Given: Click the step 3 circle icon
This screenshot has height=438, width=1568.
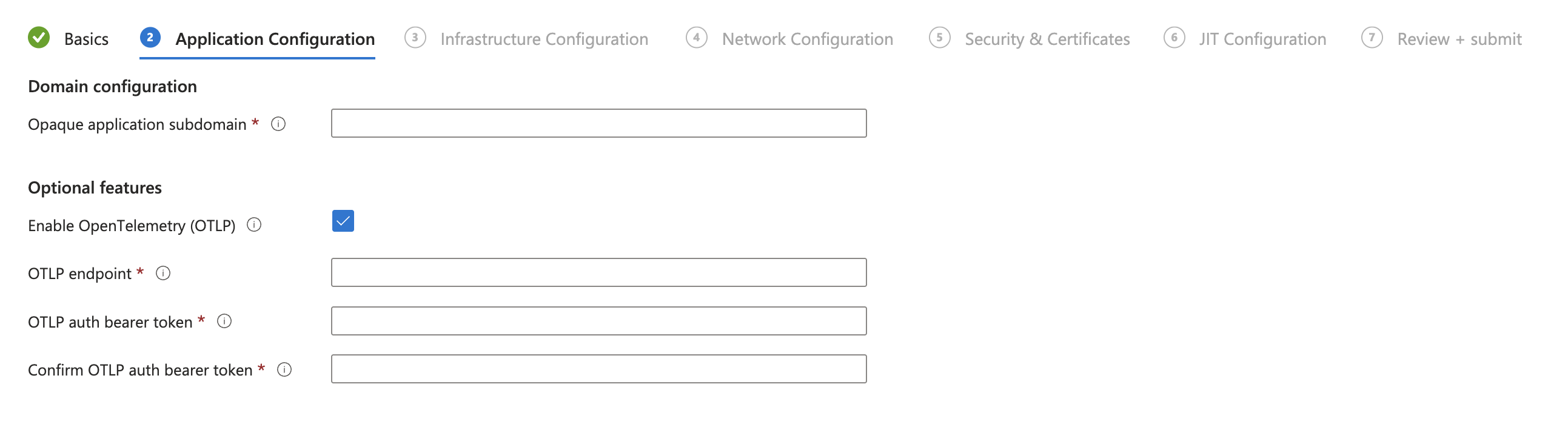Looking at the screenshot, I should coord(415,38).
